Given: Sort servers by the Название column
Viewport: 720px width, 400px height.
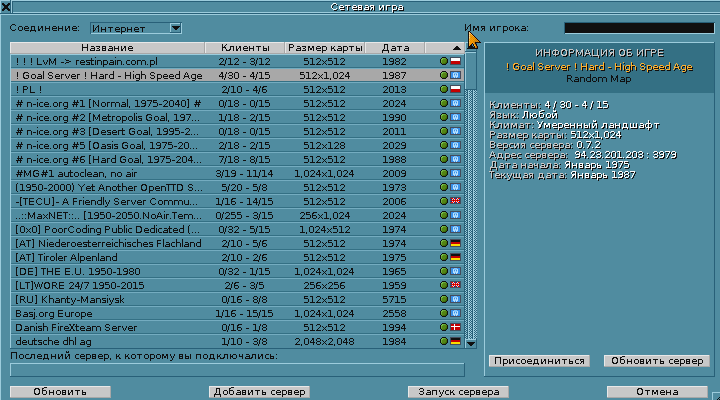Looking at the screenshot, I should 107,48.
